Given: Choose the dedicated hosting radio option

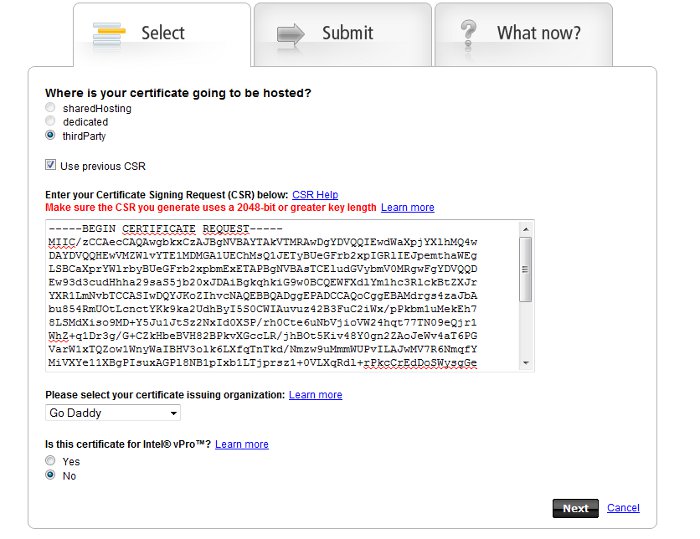Looking at the screenshot, I should point(51,122).
